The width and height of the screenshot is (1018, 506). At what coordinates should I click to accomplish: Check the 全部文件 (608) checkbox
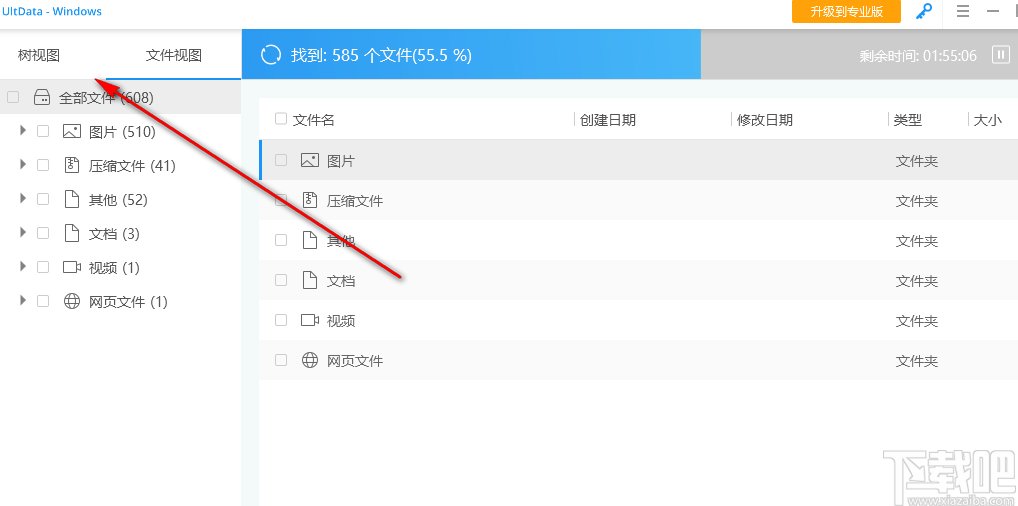tap(13, 97)
